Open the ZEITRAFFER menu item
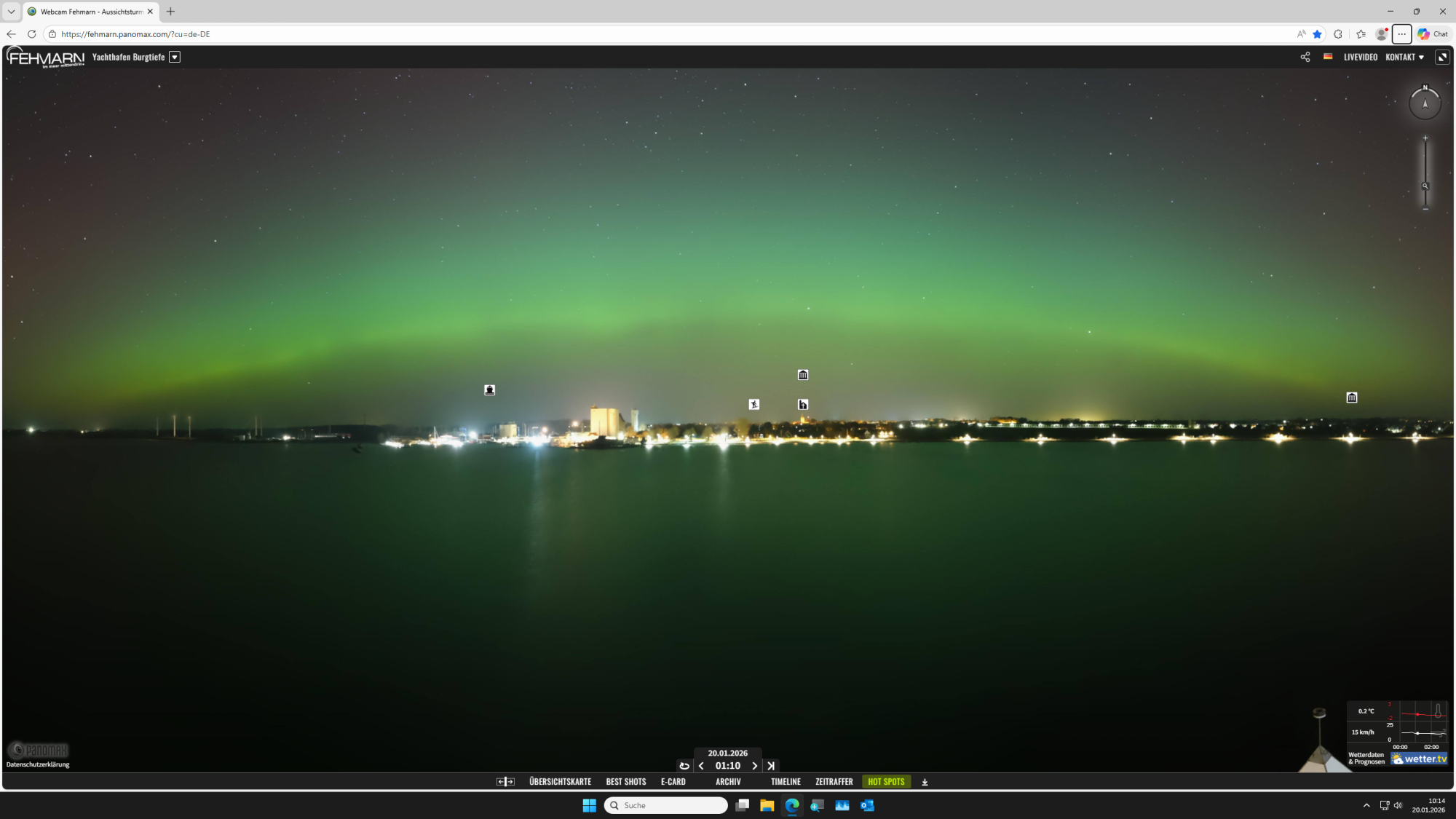This screenshot has width=1456, height=819. tap(834, 782)
